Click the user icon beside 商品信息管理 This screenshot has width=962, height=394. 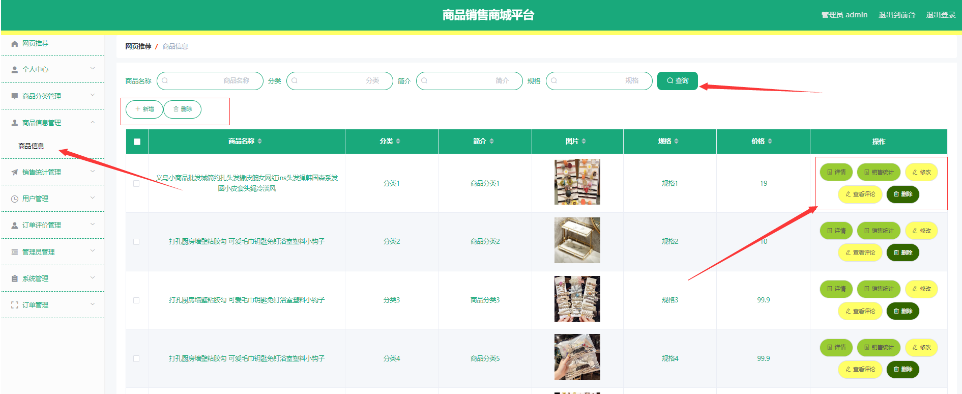tap(15, 123)
